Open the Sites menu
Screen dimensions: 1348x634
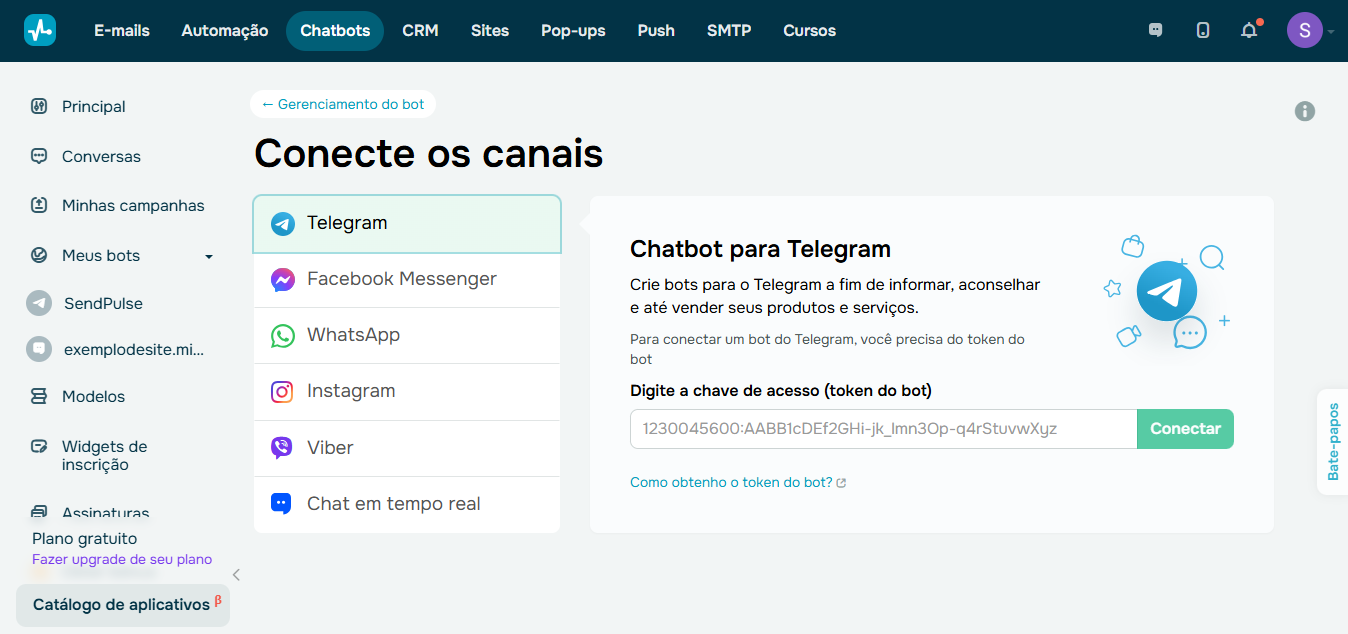490,30
